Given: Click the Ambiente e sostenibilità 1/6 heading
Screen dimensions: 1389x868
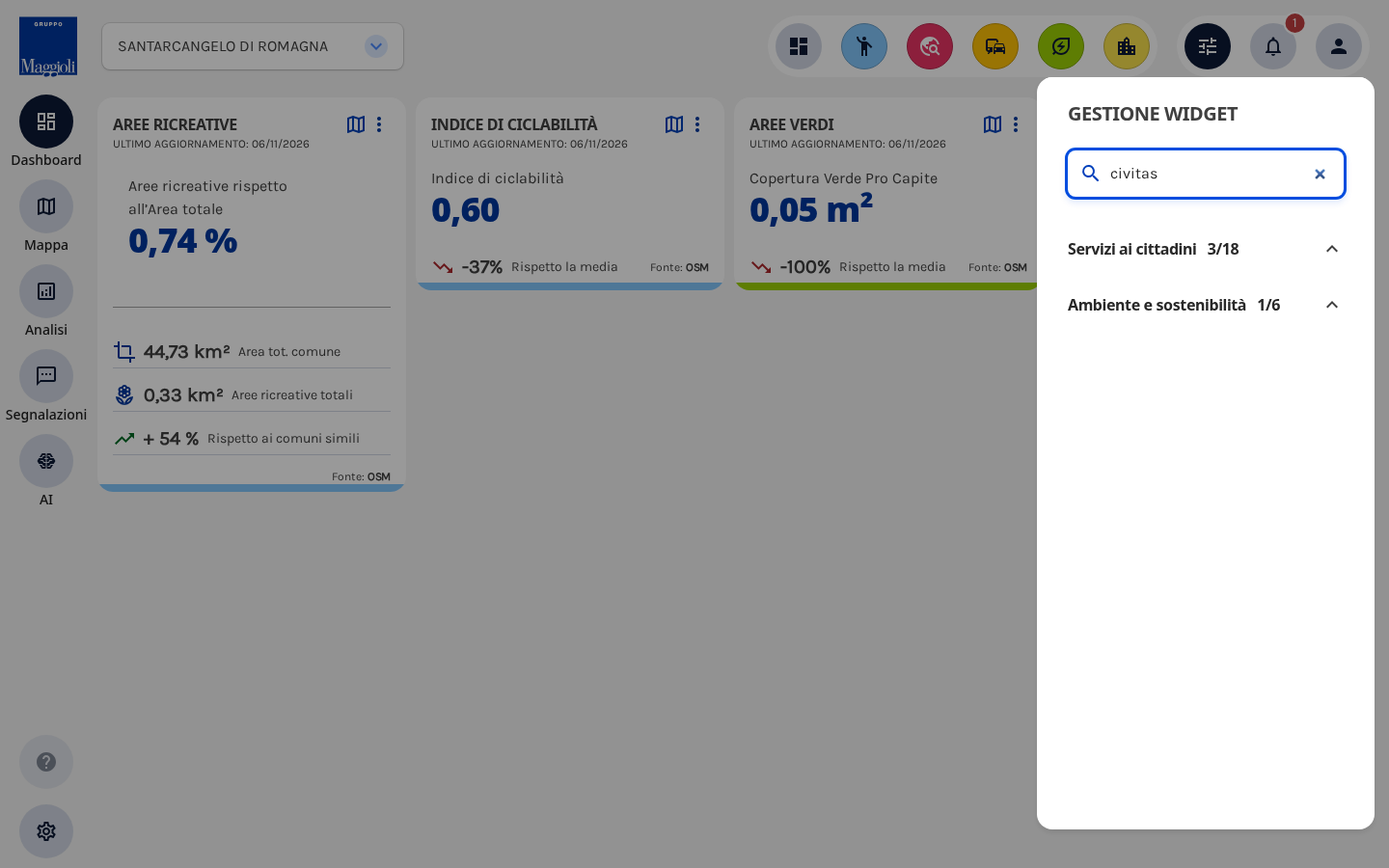Looking at the screenshot, I should pyautogui.click(x=1174, y=305).
